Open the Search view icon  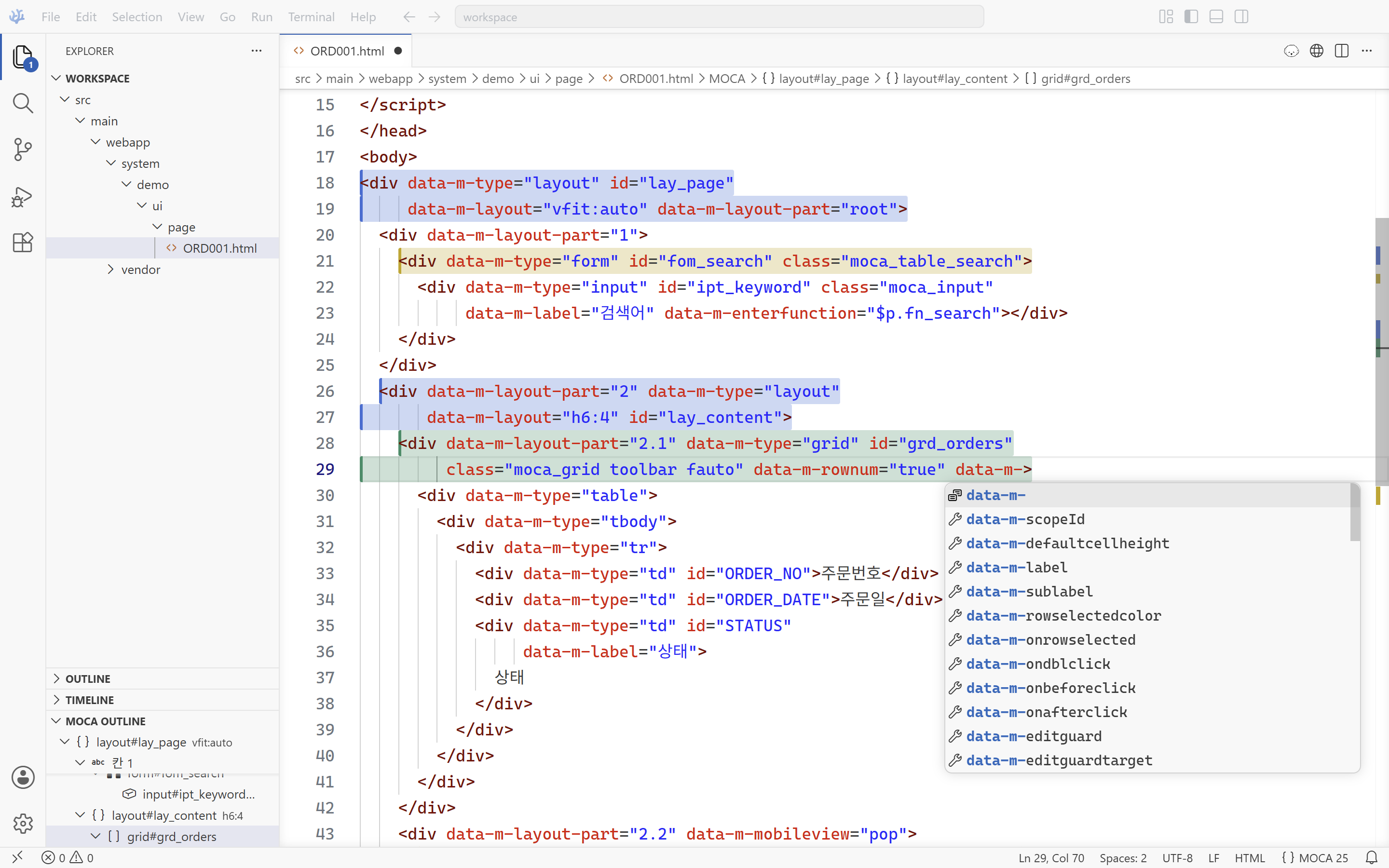pos(23,103)
